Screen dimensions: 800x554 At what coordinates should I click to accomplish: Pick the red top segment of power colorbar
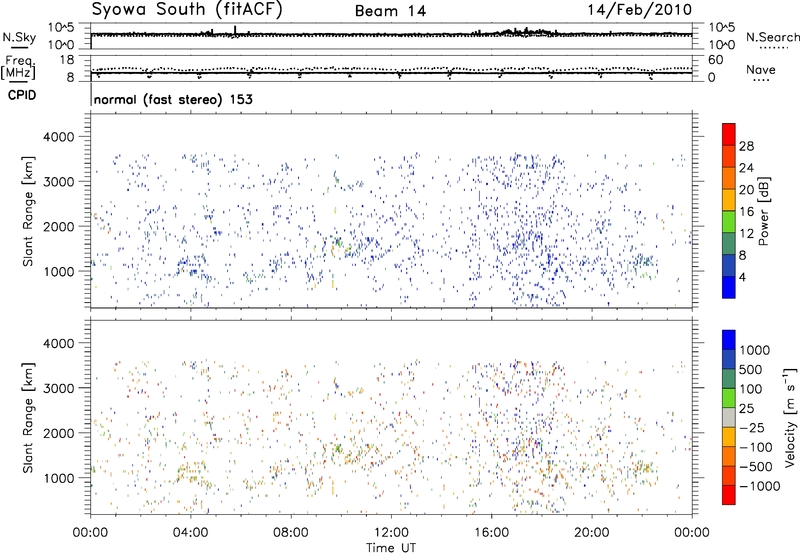(729, 135)
